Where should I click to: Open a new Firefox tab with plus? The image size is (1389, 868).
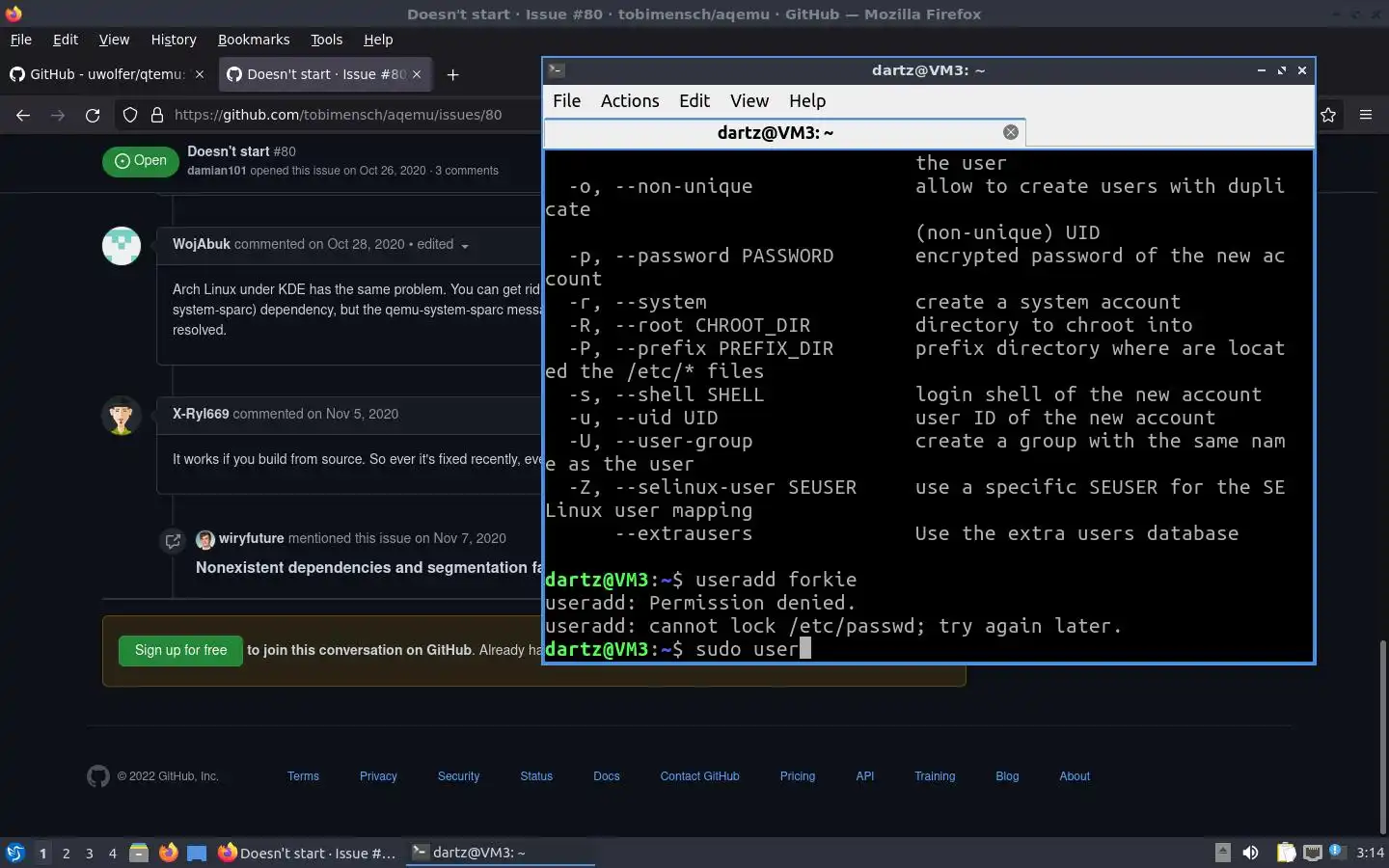click(452, 74)
